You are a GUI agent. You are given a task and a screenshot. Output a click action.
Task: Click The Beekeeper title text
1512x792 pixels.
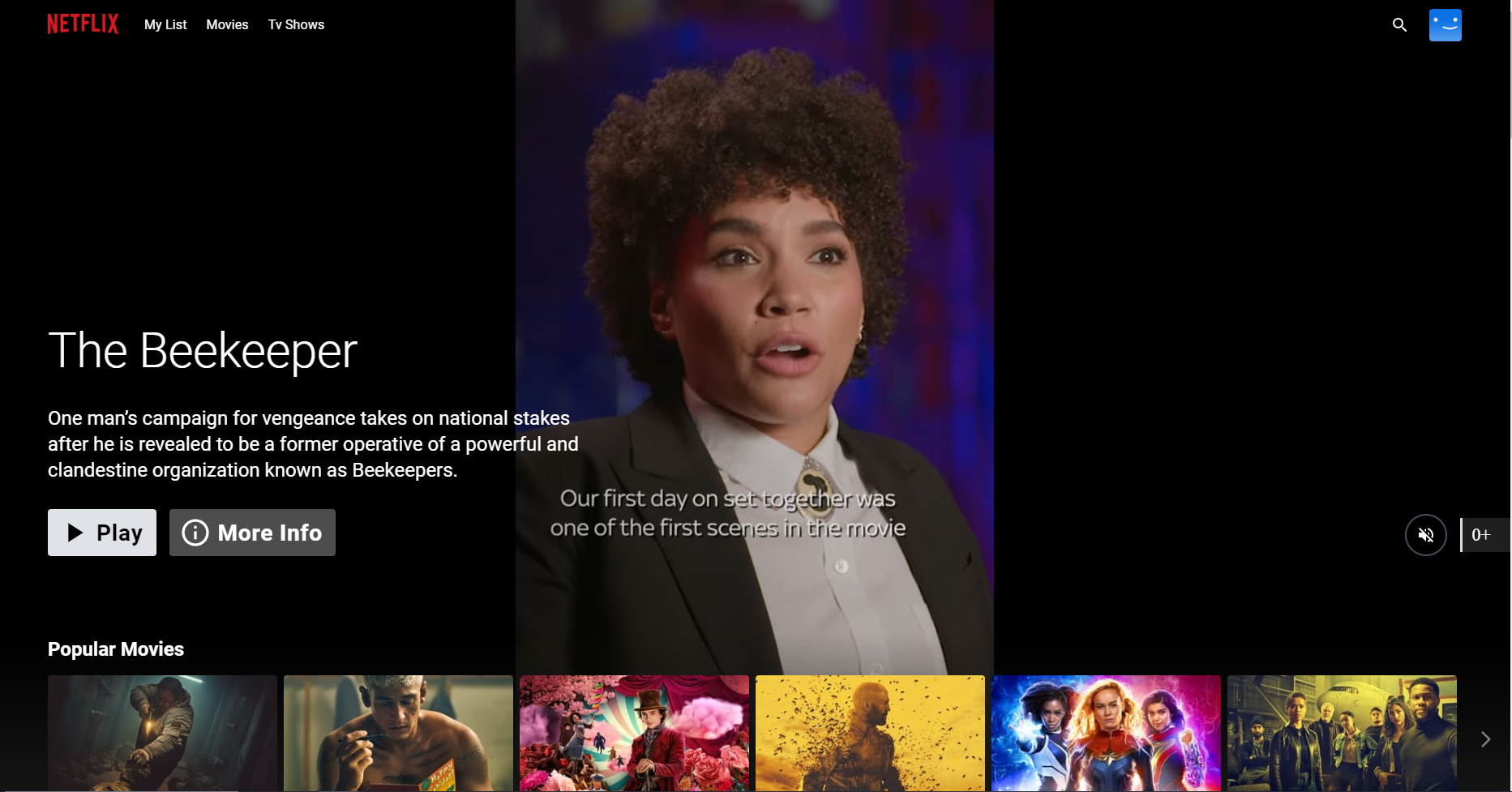coord(203,351)
